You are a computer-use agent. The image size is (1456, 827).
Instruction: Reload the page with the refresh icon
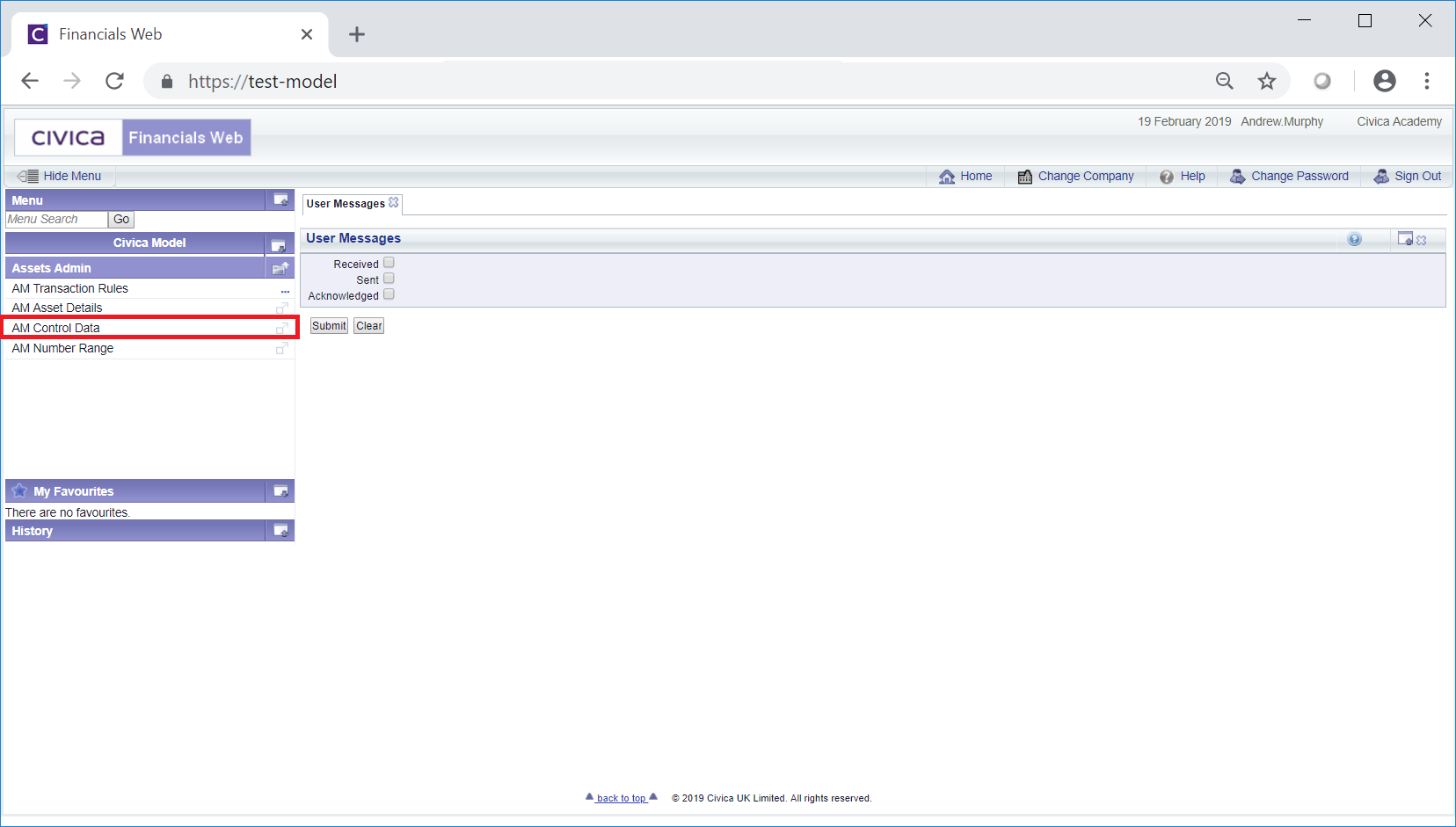pyautogui.click(x=114, y=81)
